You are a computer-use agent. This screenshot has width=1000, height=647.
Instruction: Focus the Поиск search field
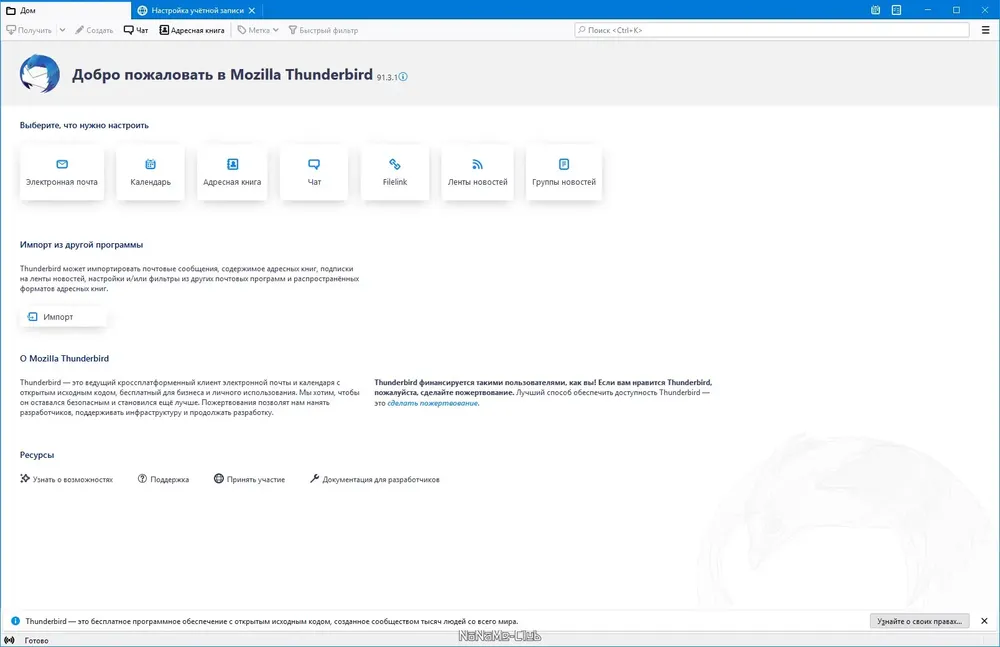pyautogui.click(x=772, y=30)
